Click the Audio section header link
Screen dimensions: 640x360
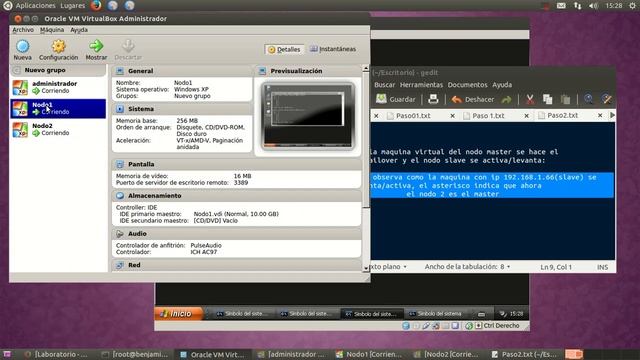pyautogui.click(x=137, y=234)
